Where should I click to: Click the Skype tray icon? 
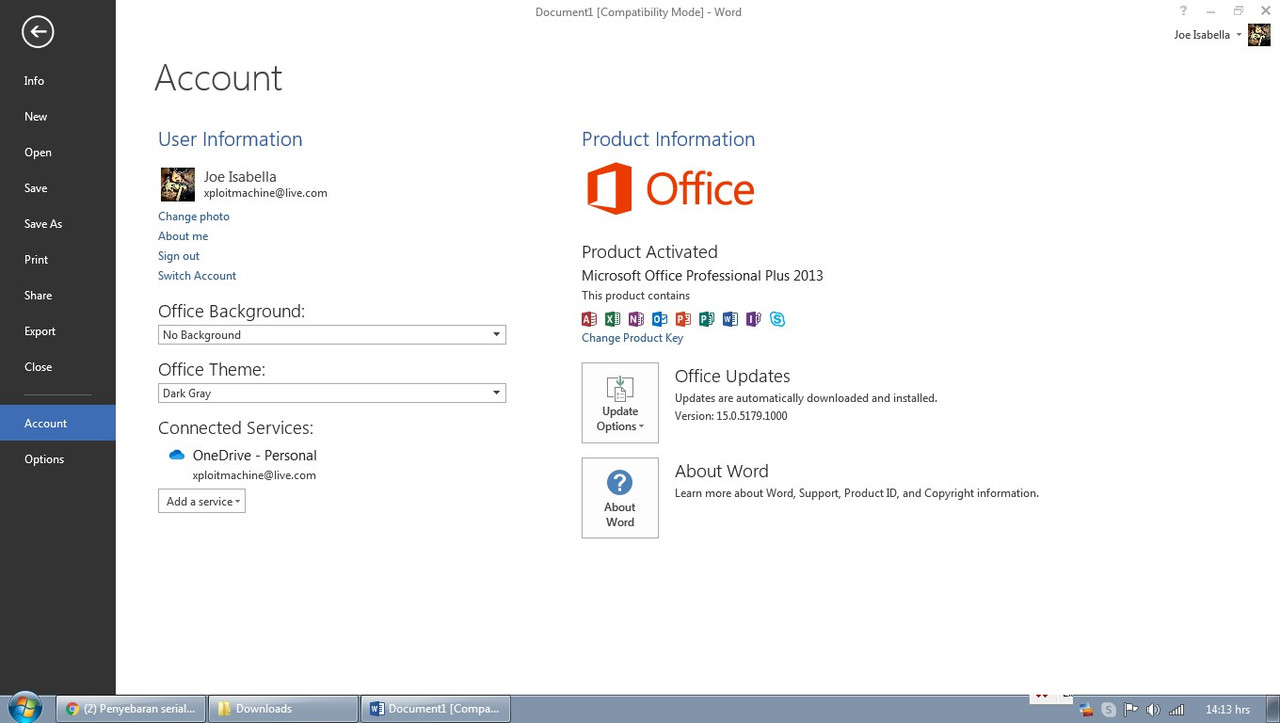click(x=1109, y=710)
